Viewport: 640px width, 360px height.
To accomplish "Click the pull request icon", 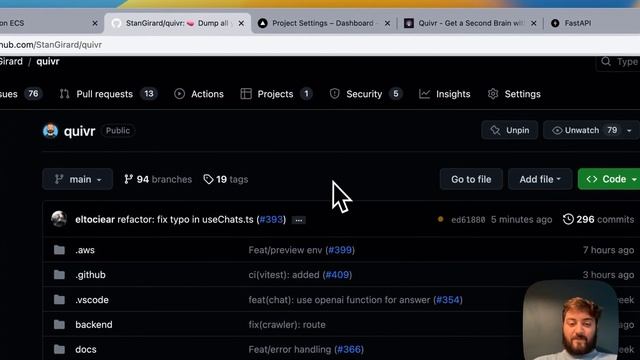I will point(64,94).
